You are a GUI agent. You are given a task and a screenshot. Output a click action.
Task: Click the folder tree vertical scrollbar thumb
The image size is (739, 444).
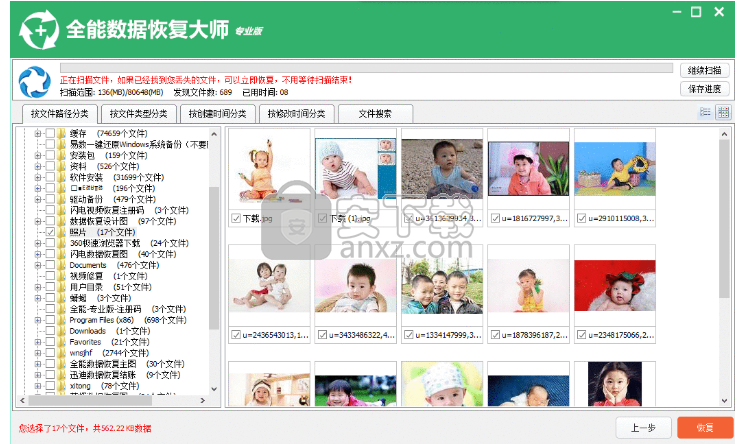click(214, 258)
